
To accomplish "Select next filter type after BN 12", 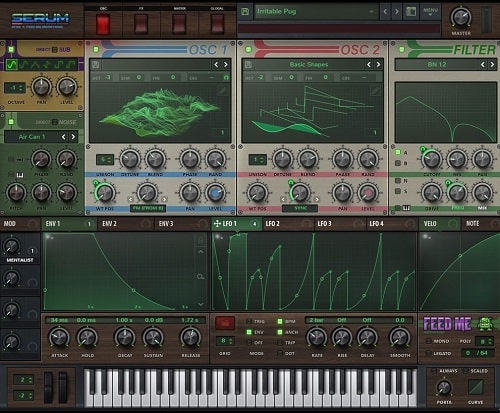I will [492, 64].
